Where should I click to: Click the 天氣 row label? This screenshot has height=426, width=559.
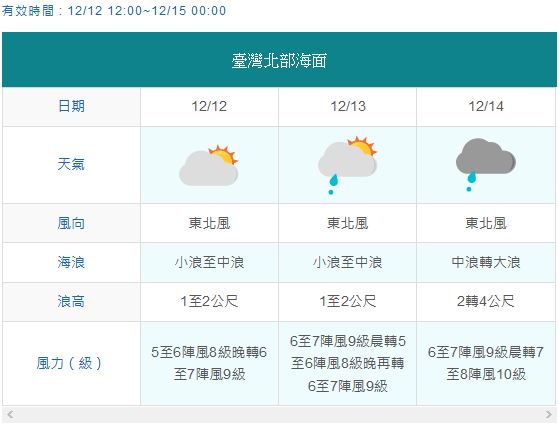click(x=71, y=165)
